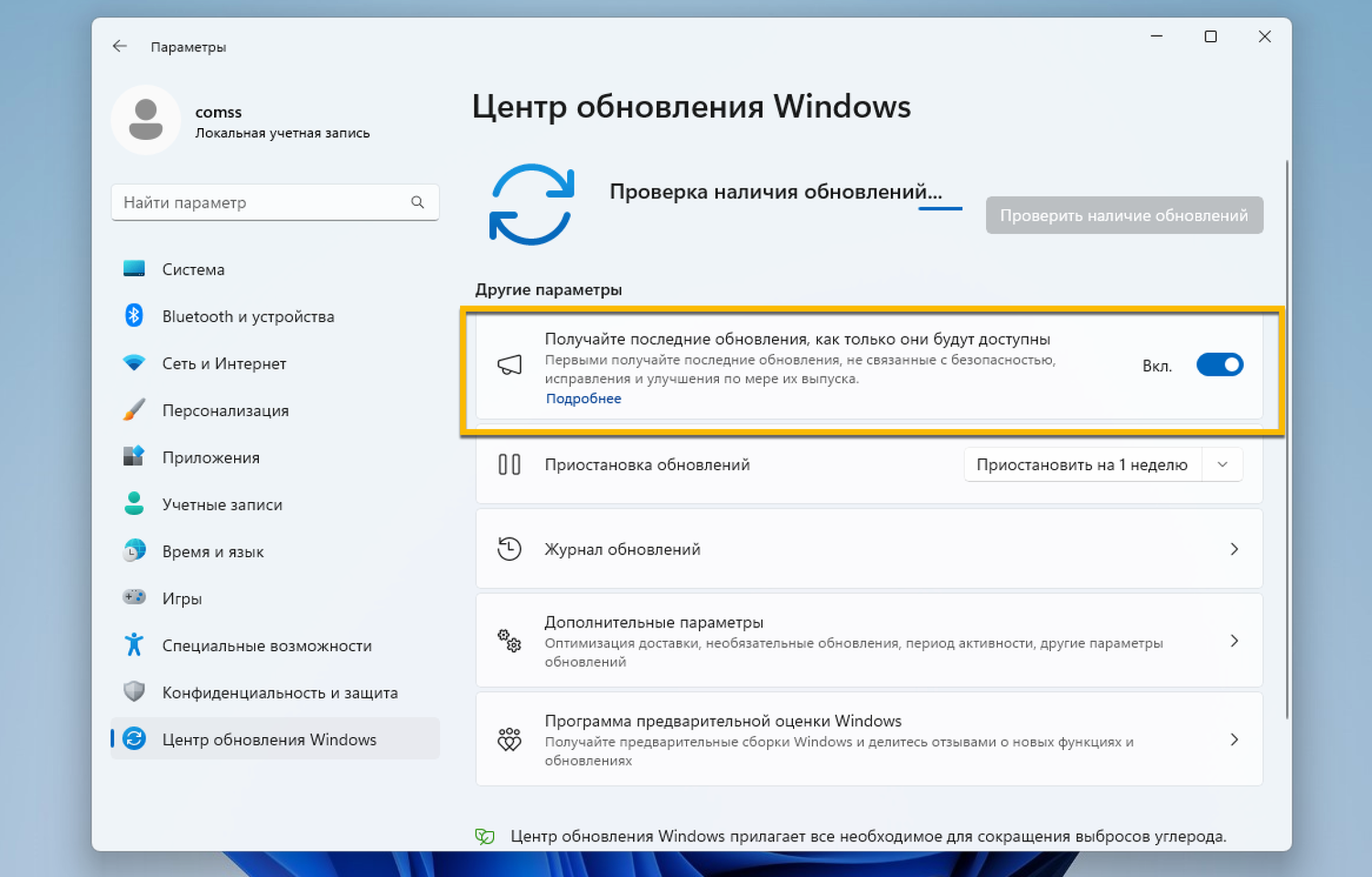The width and height of the screenshot is (1372, 877).
Task: Click the Приложения apps icon
Action: [134, 456]
